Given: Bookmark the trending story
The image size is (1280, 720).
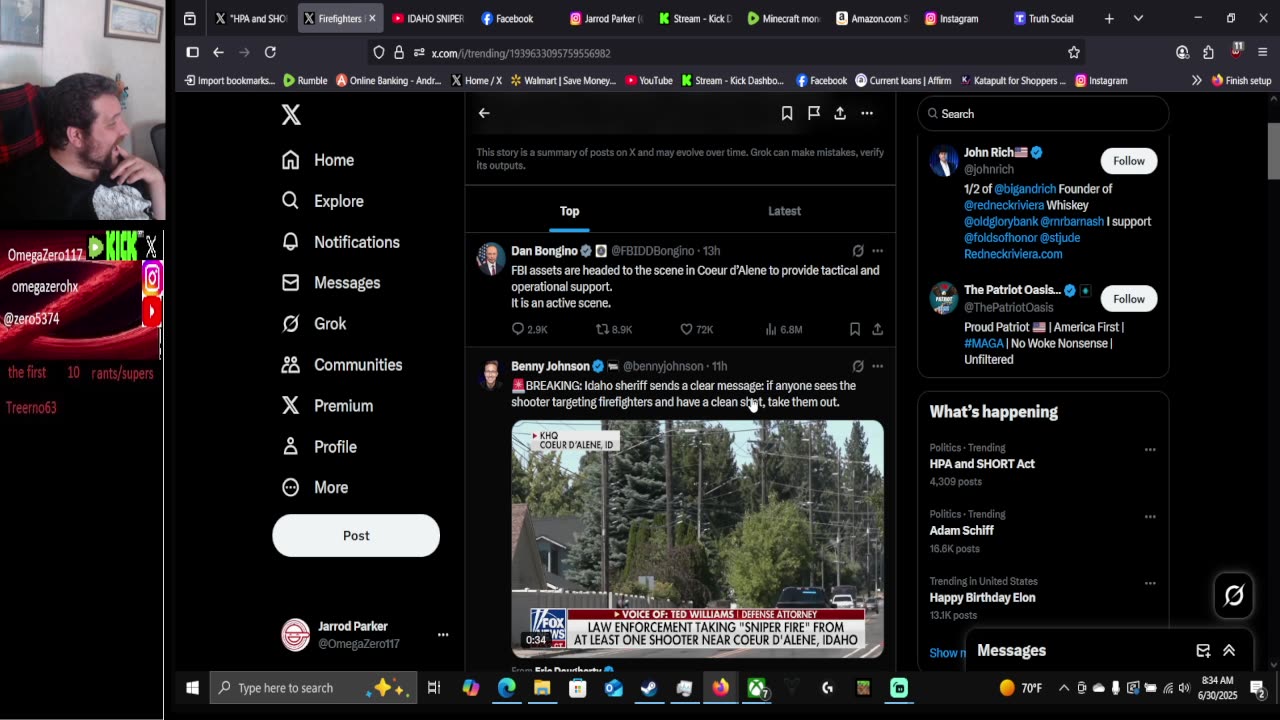Looking at the screenshot, I should click(x=787, y=114).
